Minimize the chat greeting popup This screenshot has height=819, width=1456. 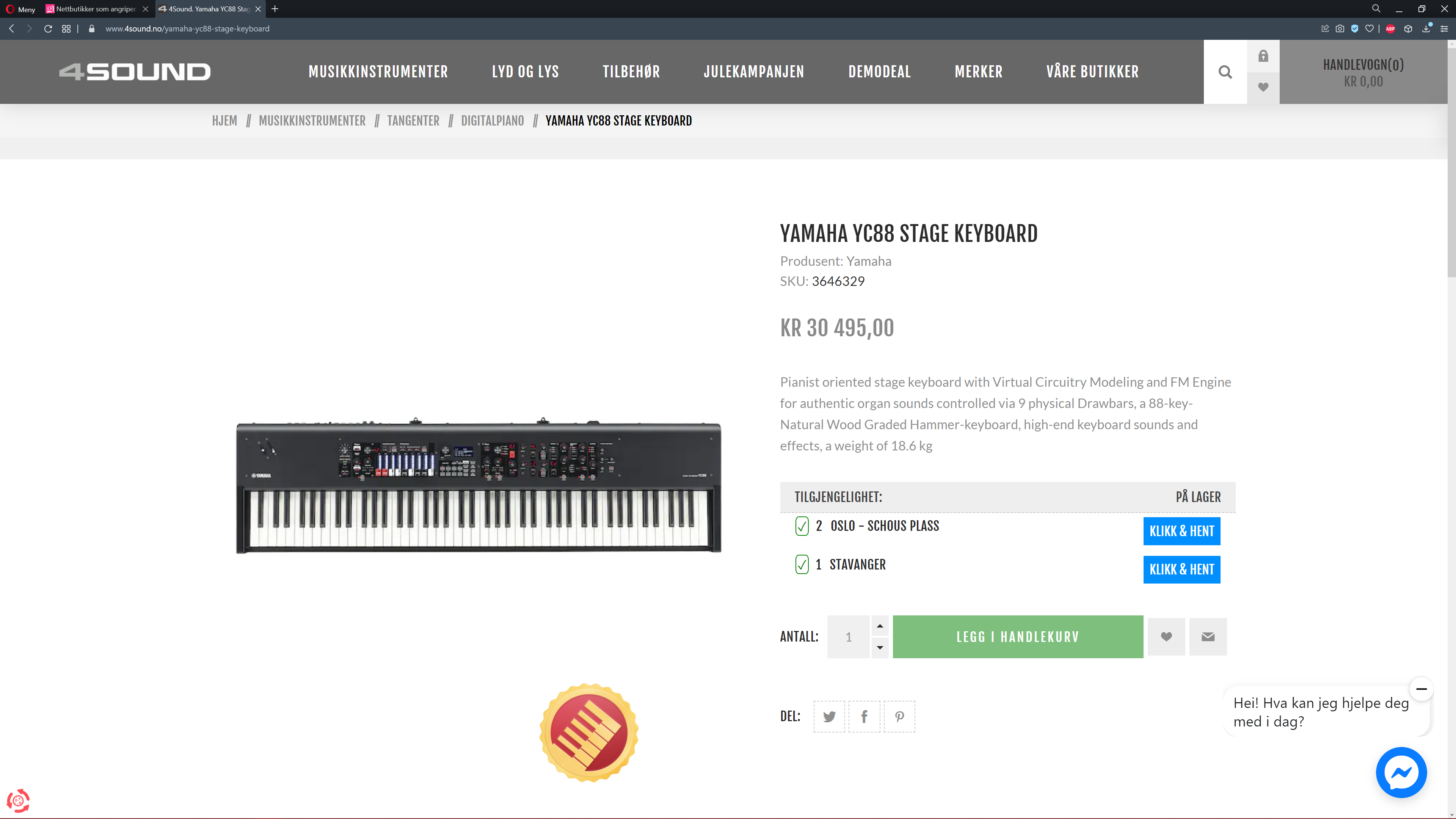[x=1421, y=689]
